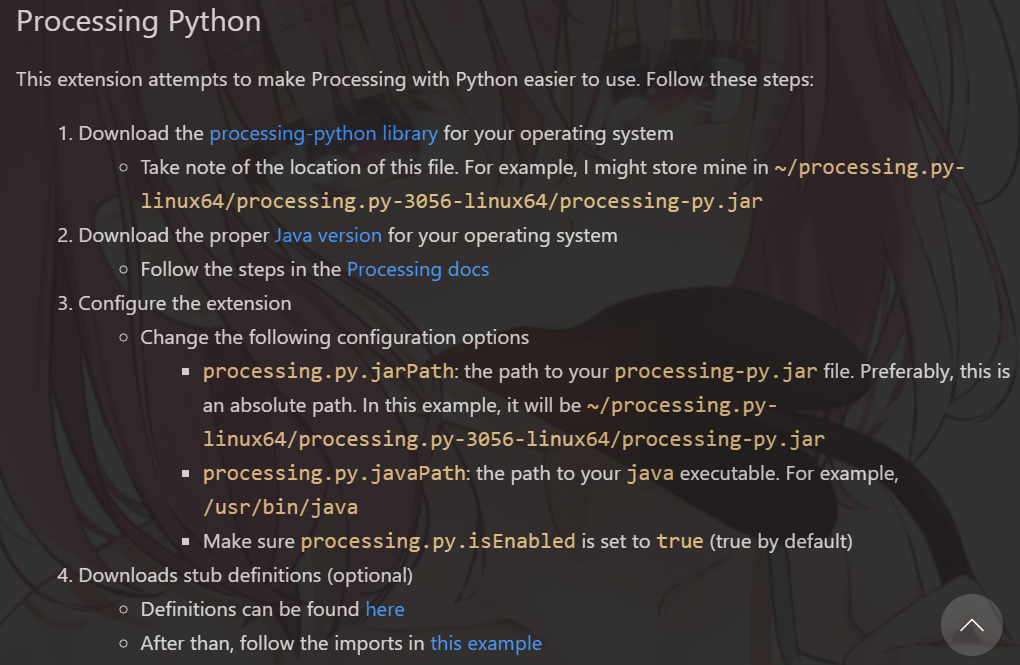The width and height of the screenshot is (1020, 665).
Task: Open the stub definitions 'here' link
Action: pyautogui.click(x=385, y=609)
